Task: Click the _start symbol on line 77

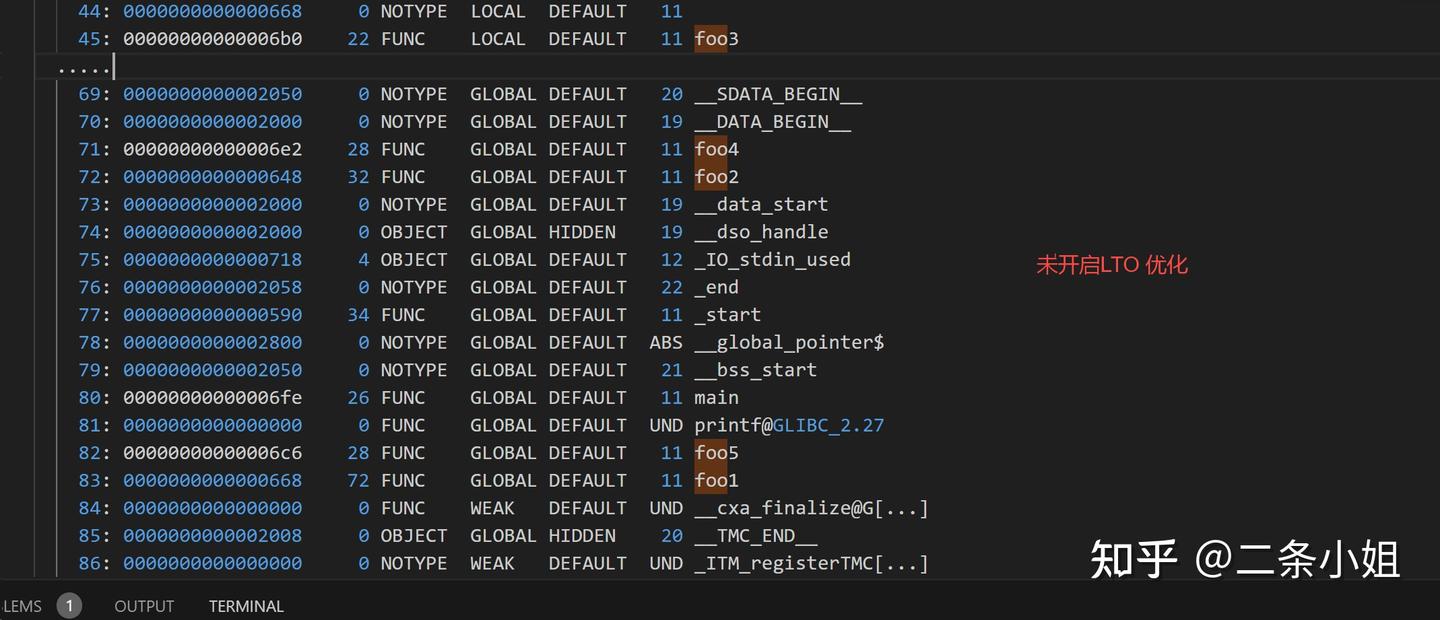Action: click(728, 315)
